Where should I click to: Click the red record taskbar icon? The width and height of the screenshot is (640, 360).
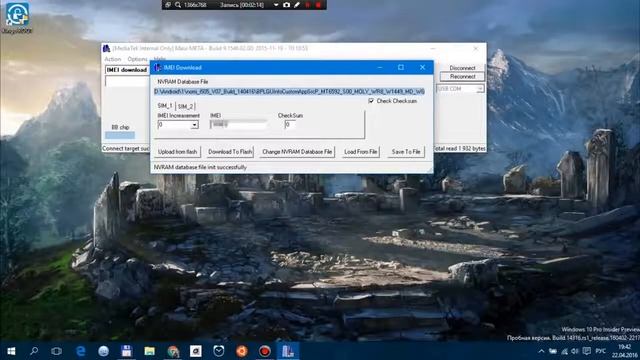point(265,351)
